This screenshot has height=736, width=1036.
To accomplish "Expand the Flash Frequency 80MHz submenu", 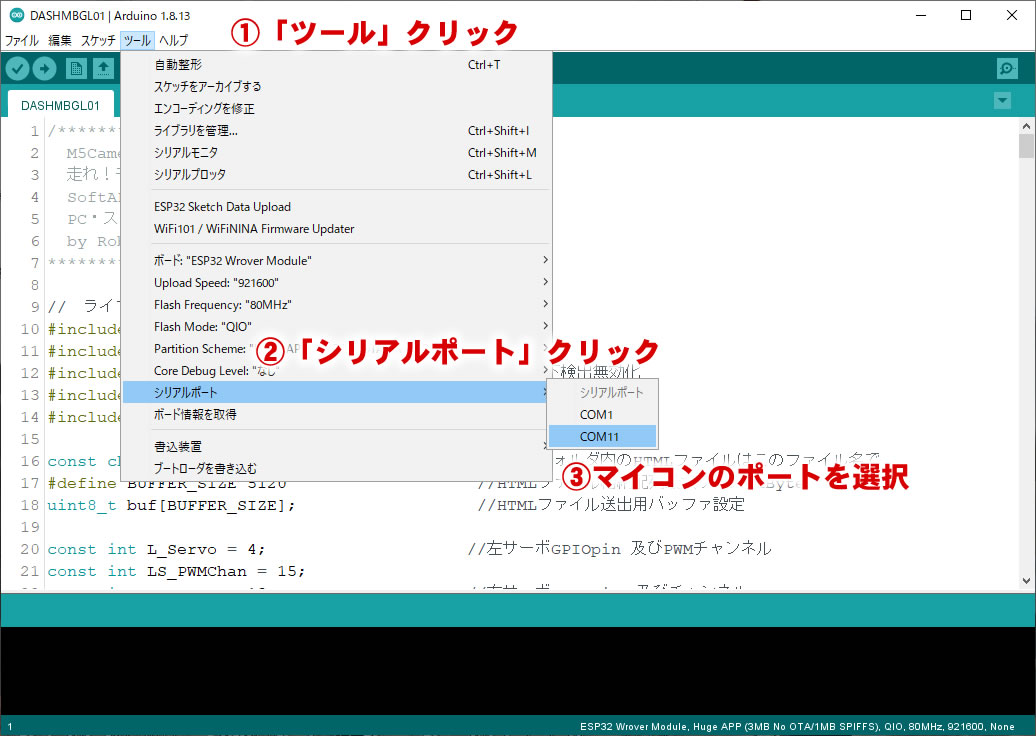I will 337,305.
